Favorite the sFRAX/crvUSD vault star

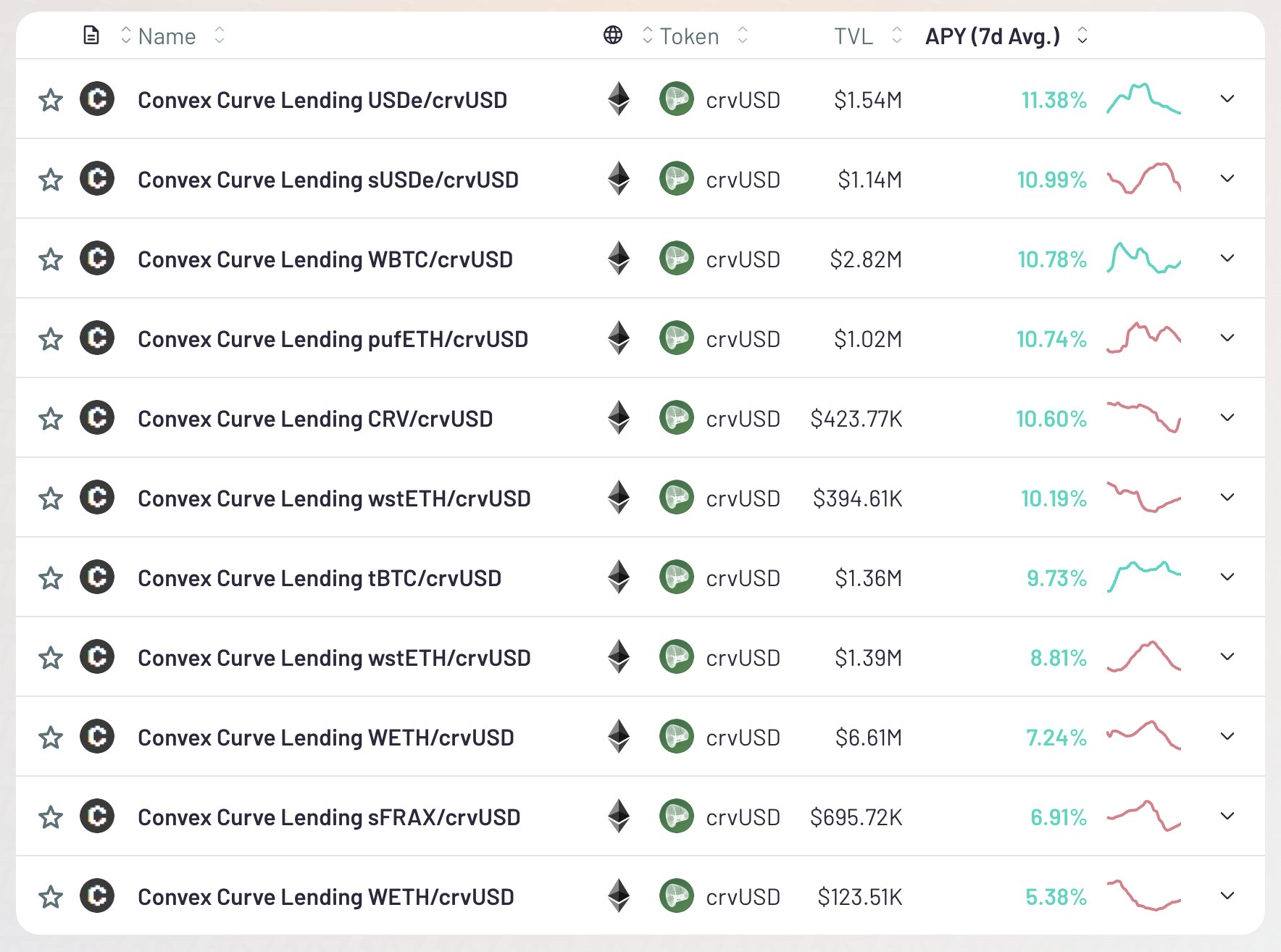click(x=51, y=817)
